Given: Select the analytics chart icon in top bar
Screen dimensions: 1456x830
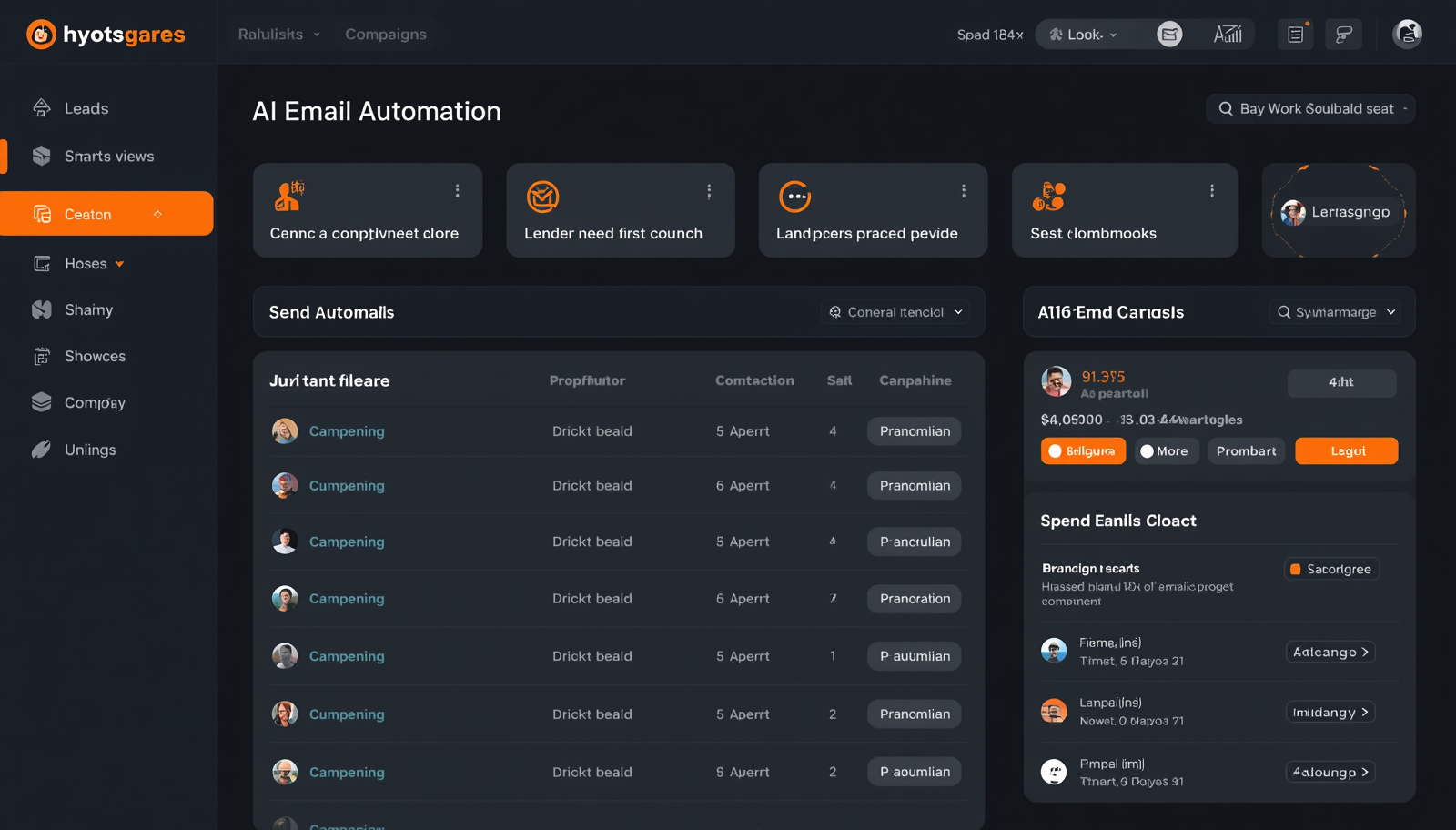Looking at the screenshot, I should click(x=1228, y=34).
